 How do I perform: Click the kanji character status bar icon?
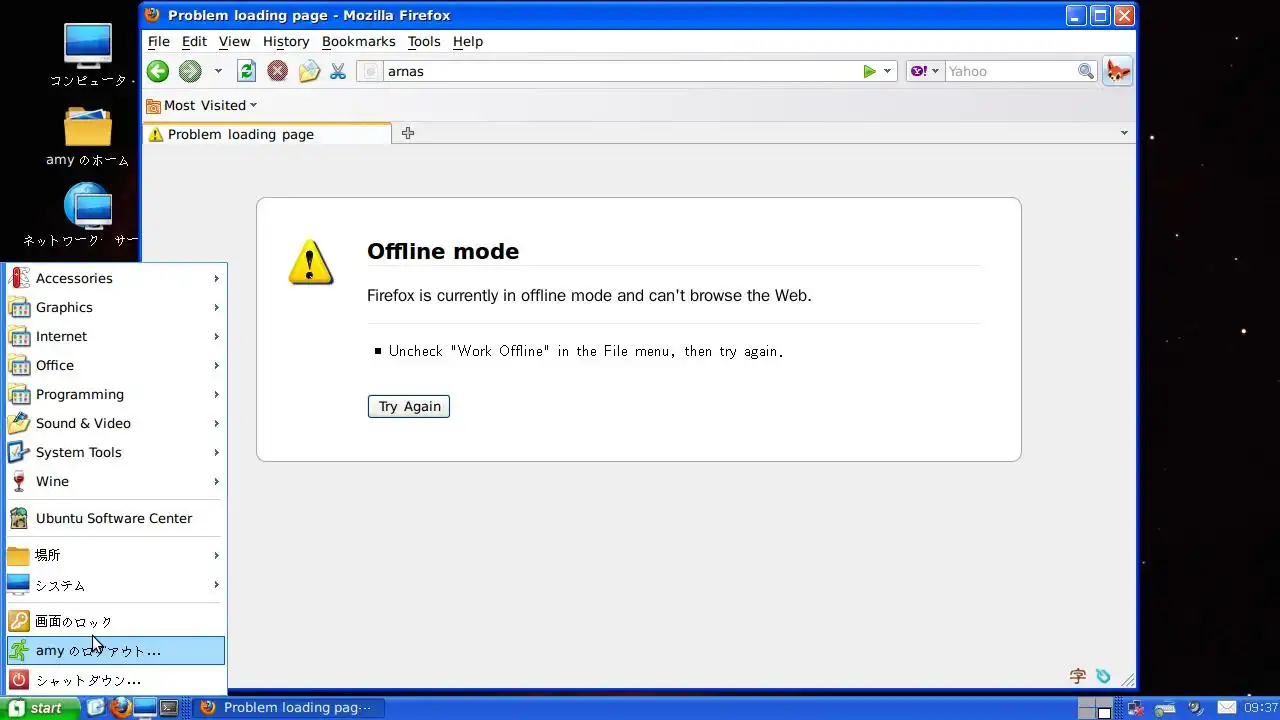point(1078,676)
